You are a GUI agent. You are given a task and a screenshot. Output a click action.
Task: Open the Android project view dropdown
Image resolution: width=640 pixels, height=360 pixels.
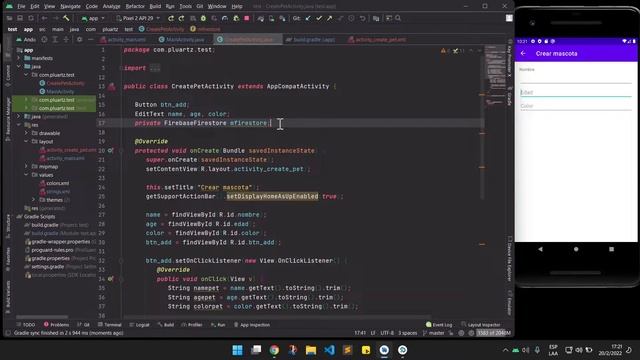click(26, 40)
